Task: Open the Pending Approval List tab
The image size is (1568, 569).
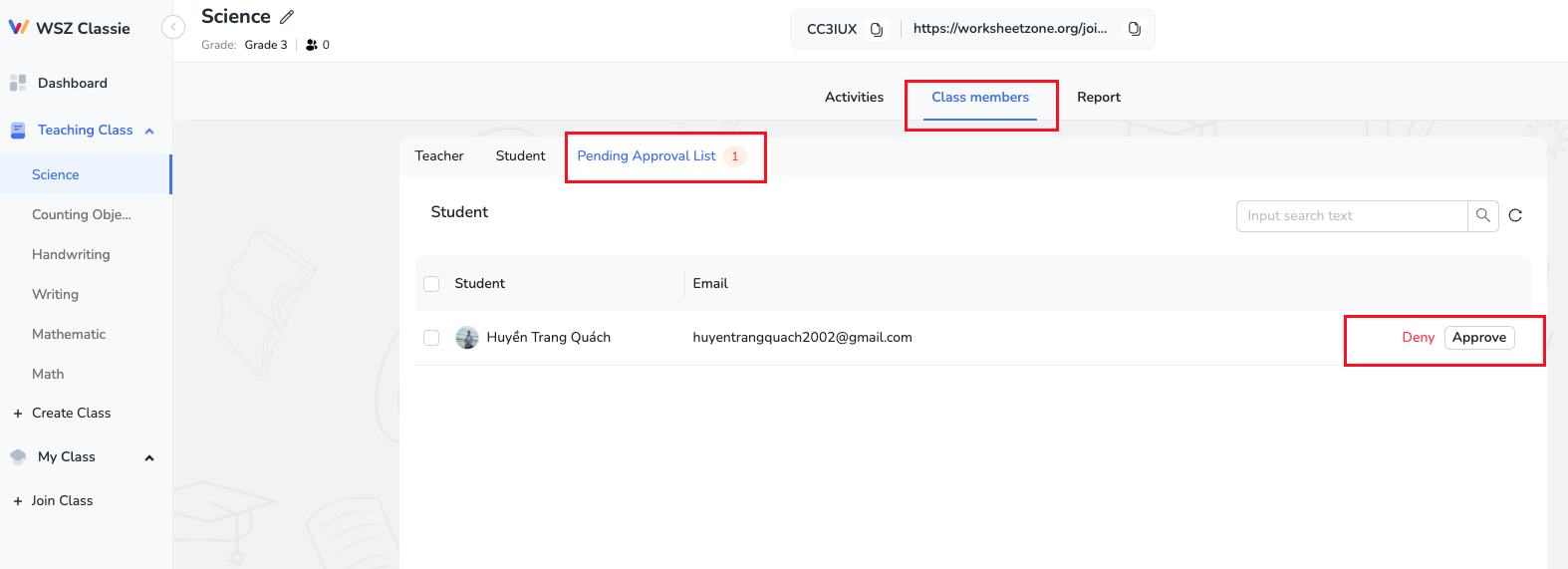Action: 647,155
